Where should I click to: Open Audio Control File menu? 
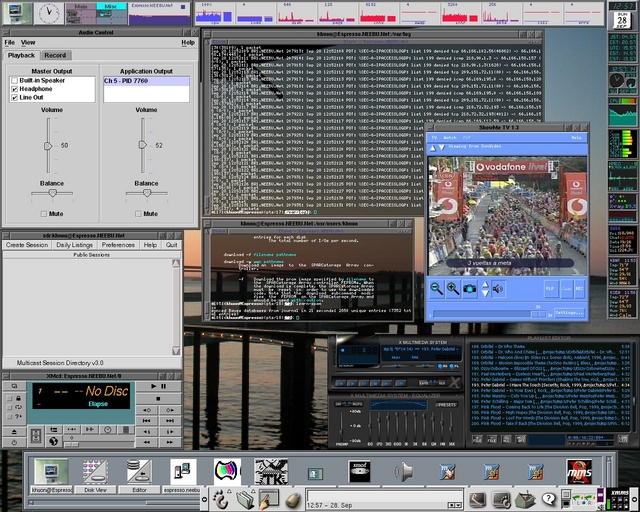click(x=9, y=42)
